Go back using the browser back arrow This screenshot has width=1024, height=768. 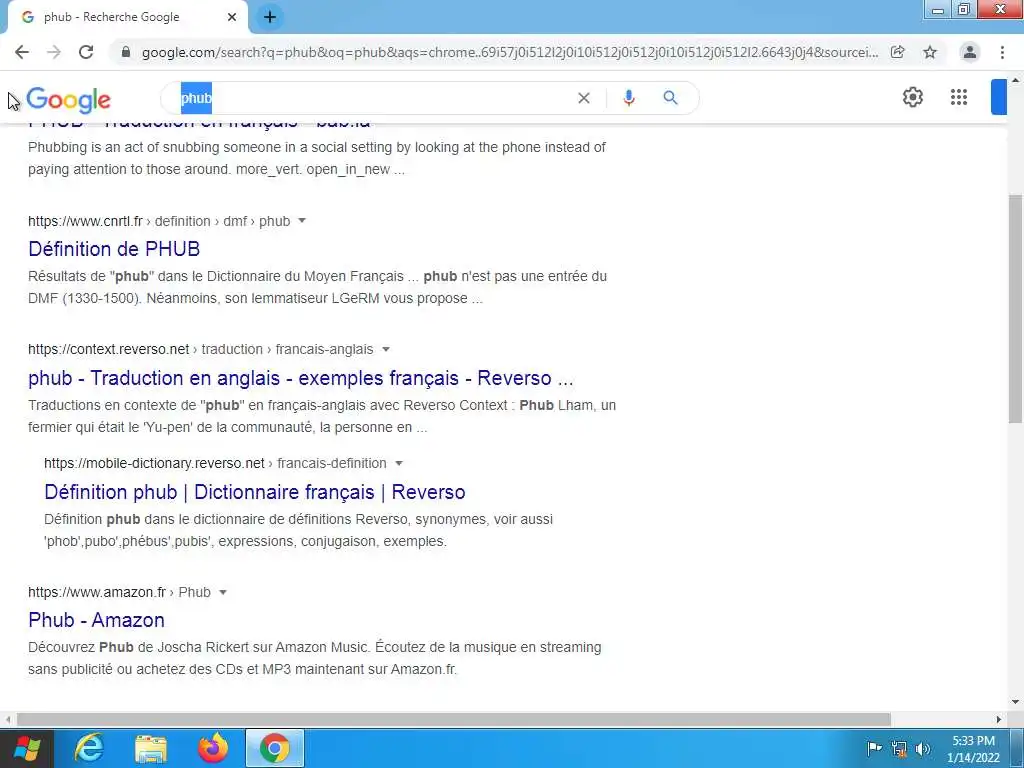click(x=22, y=52)
